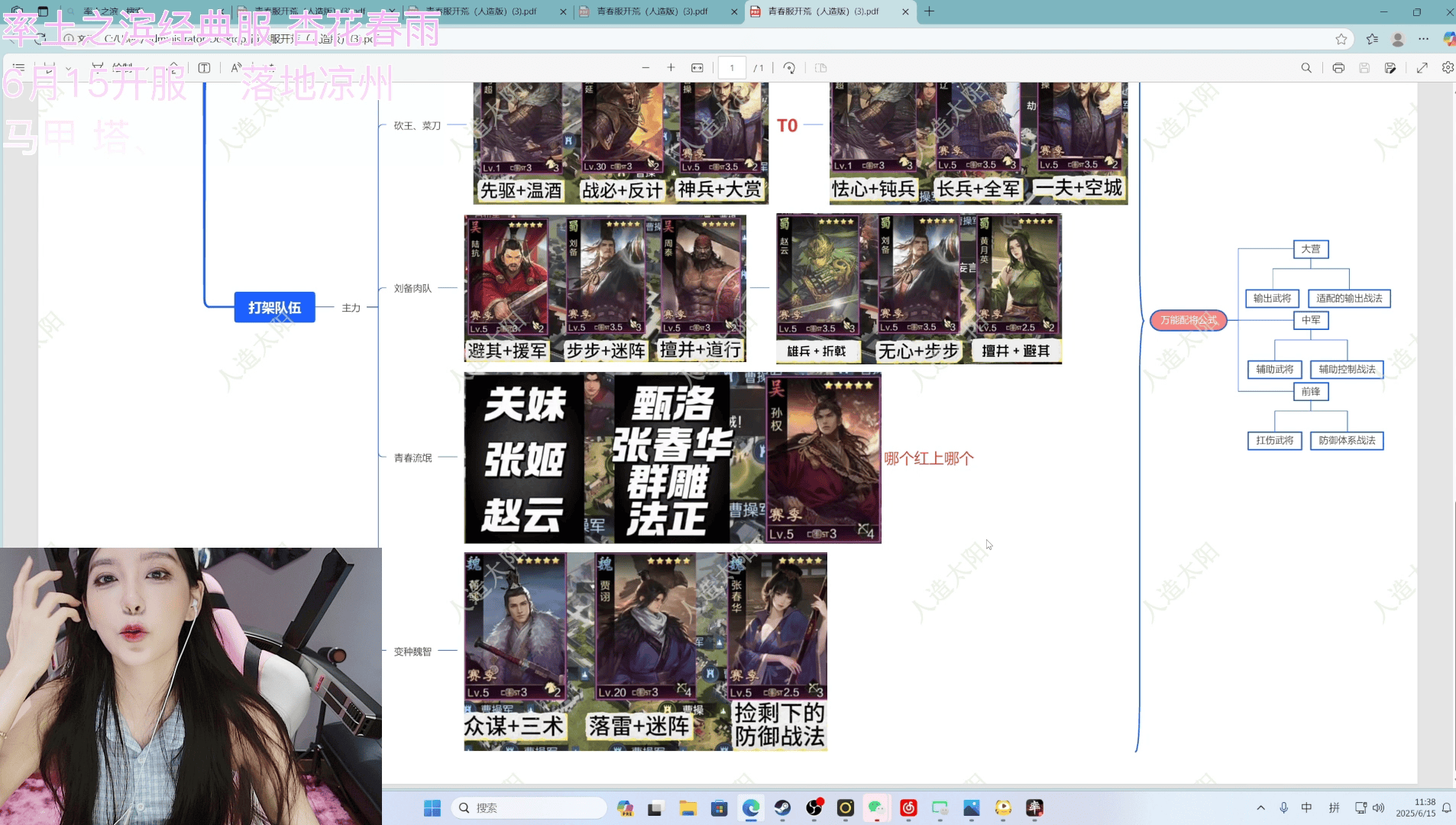
Task: Enter full screen PDF view
Action: [1422, 68]
